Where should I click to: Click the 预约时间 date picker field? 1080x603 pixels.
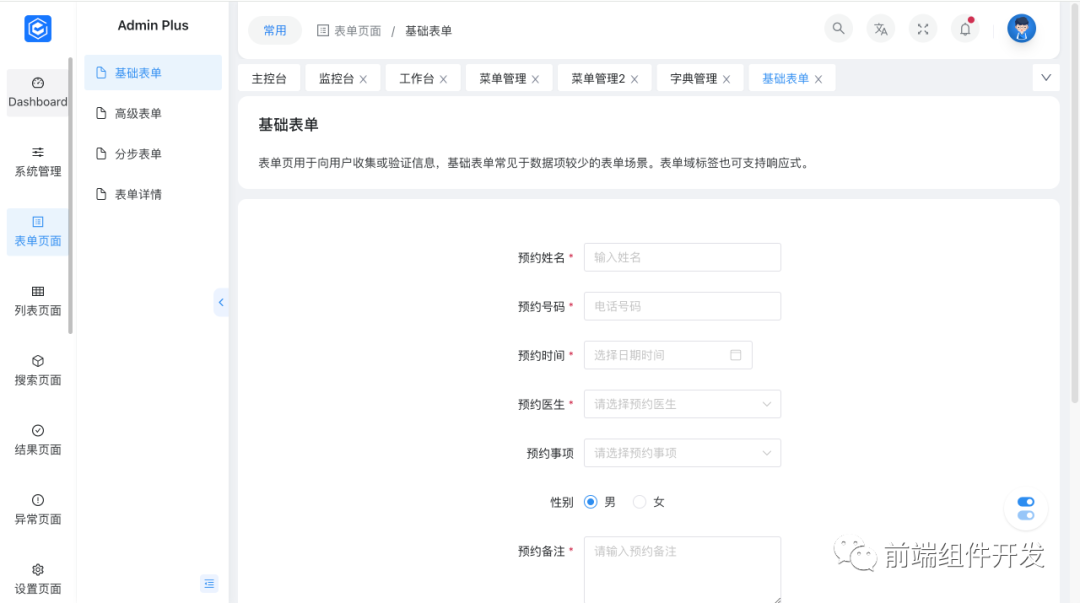pos(660,355)
